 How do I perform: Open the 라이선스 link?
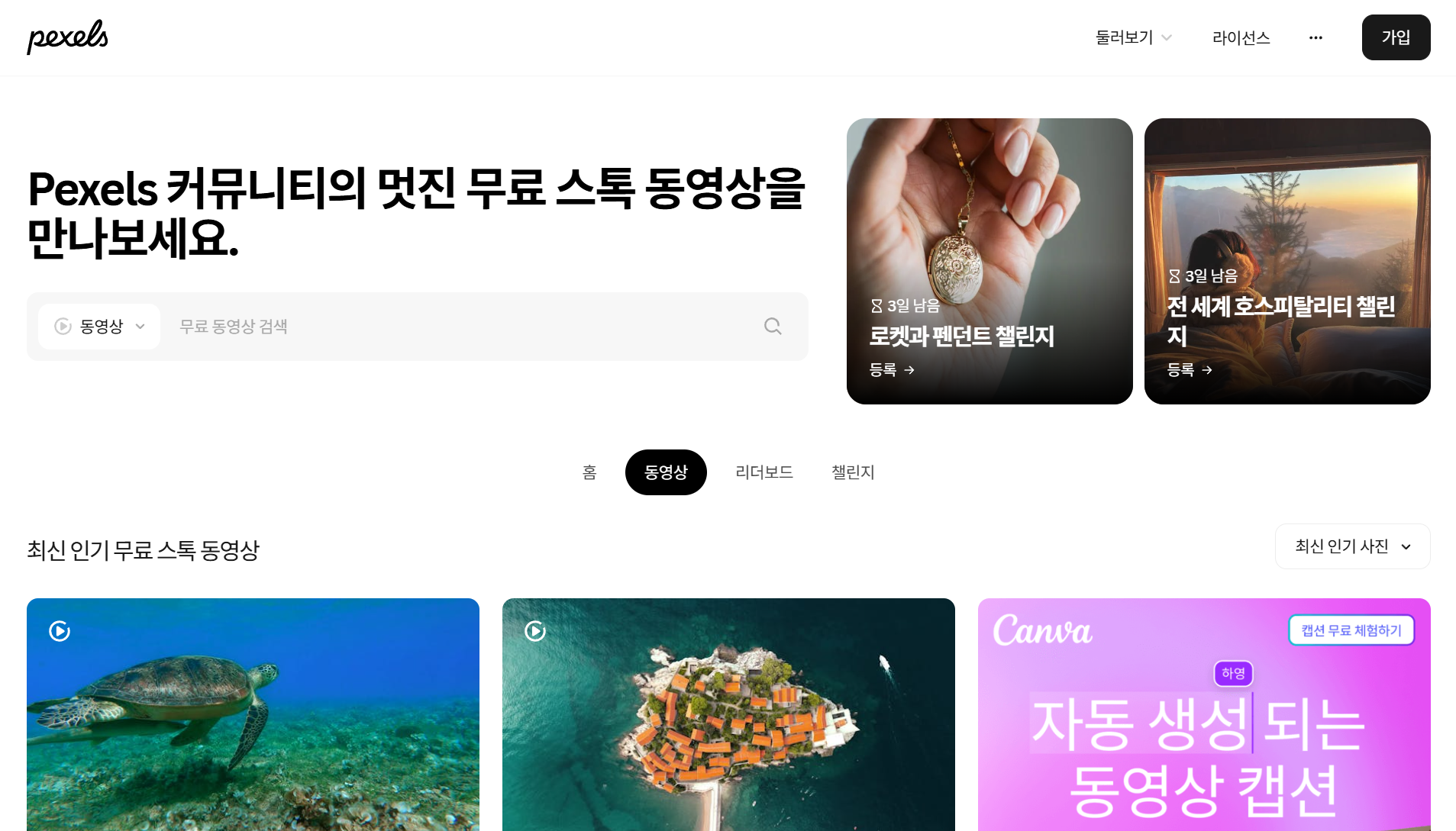coord(1241,37)
